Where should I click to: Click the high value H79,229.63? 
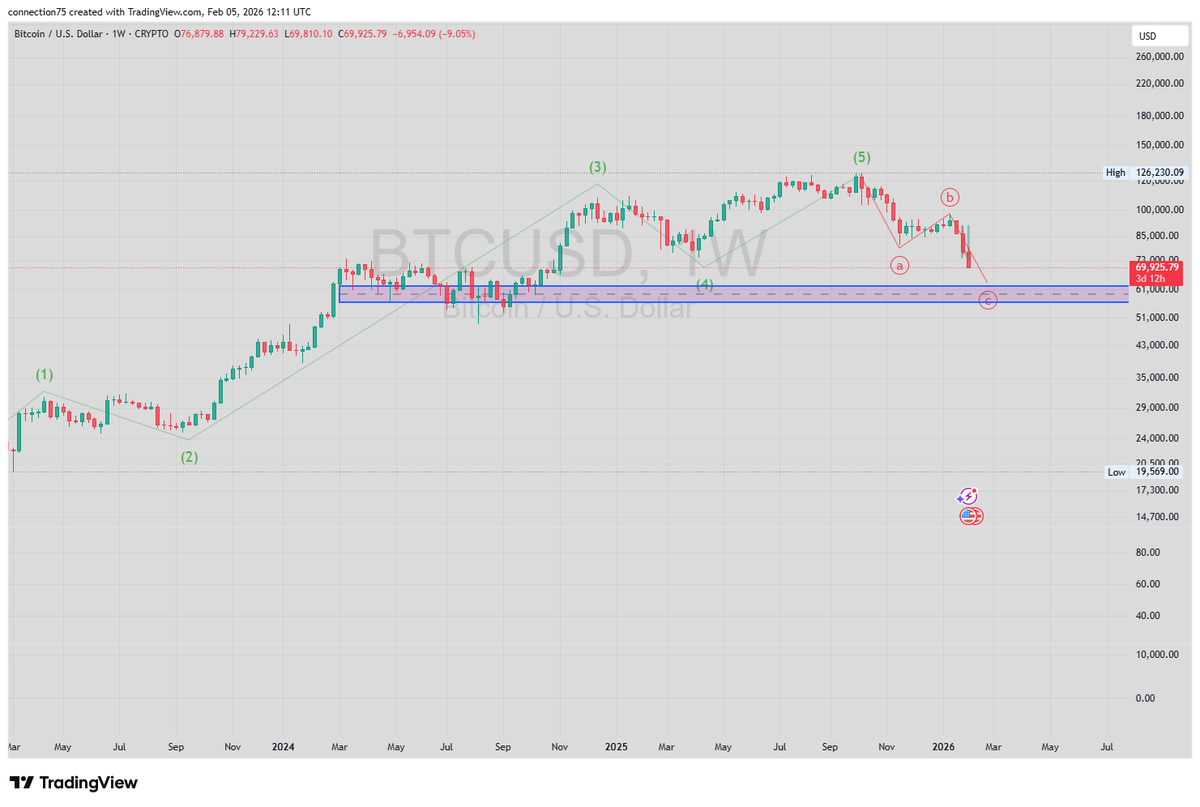(x=255, y=34)
